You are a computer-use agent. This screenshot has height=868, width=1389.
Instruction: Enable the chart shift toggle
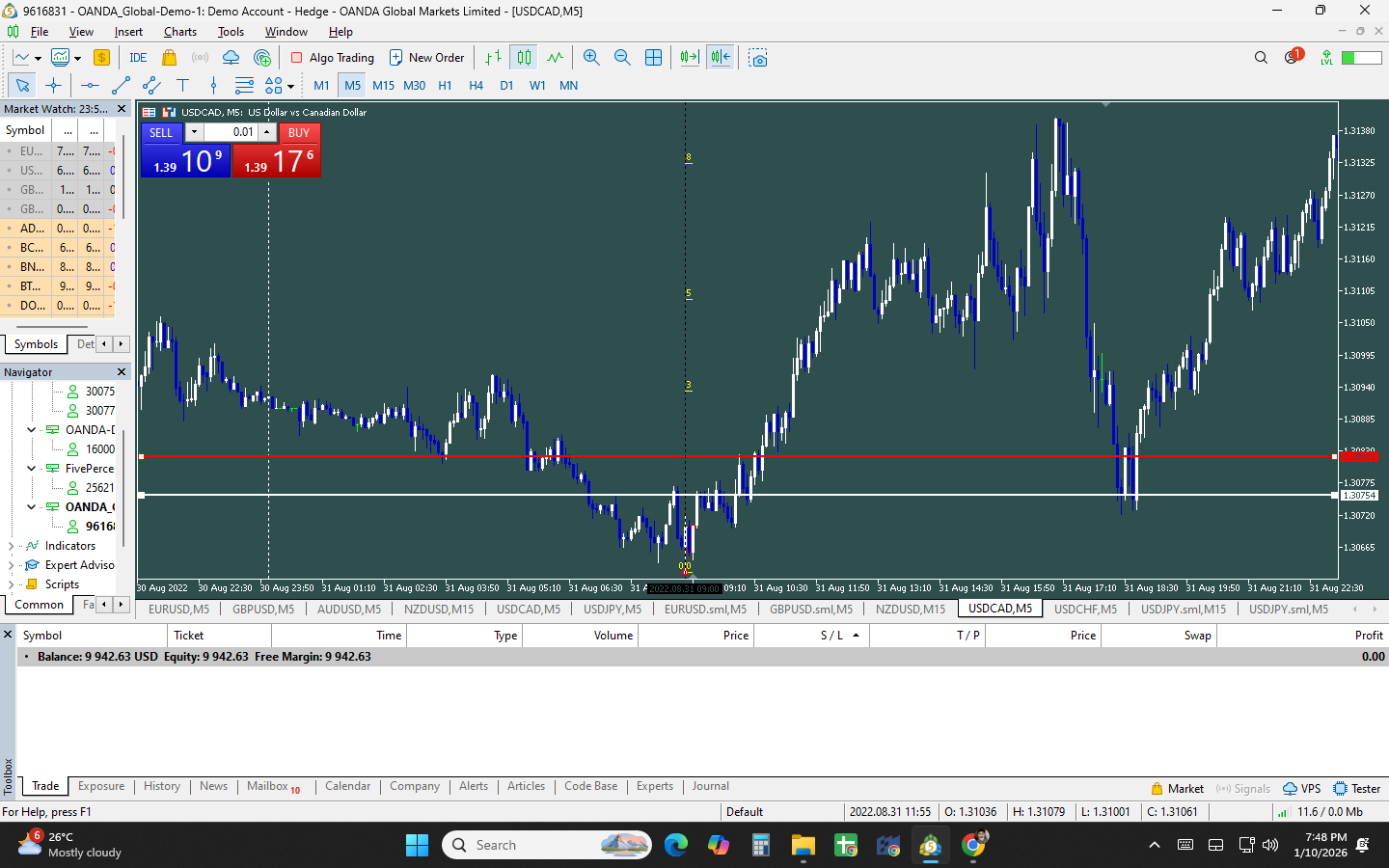pyautogui.click(x=721, y=58)
